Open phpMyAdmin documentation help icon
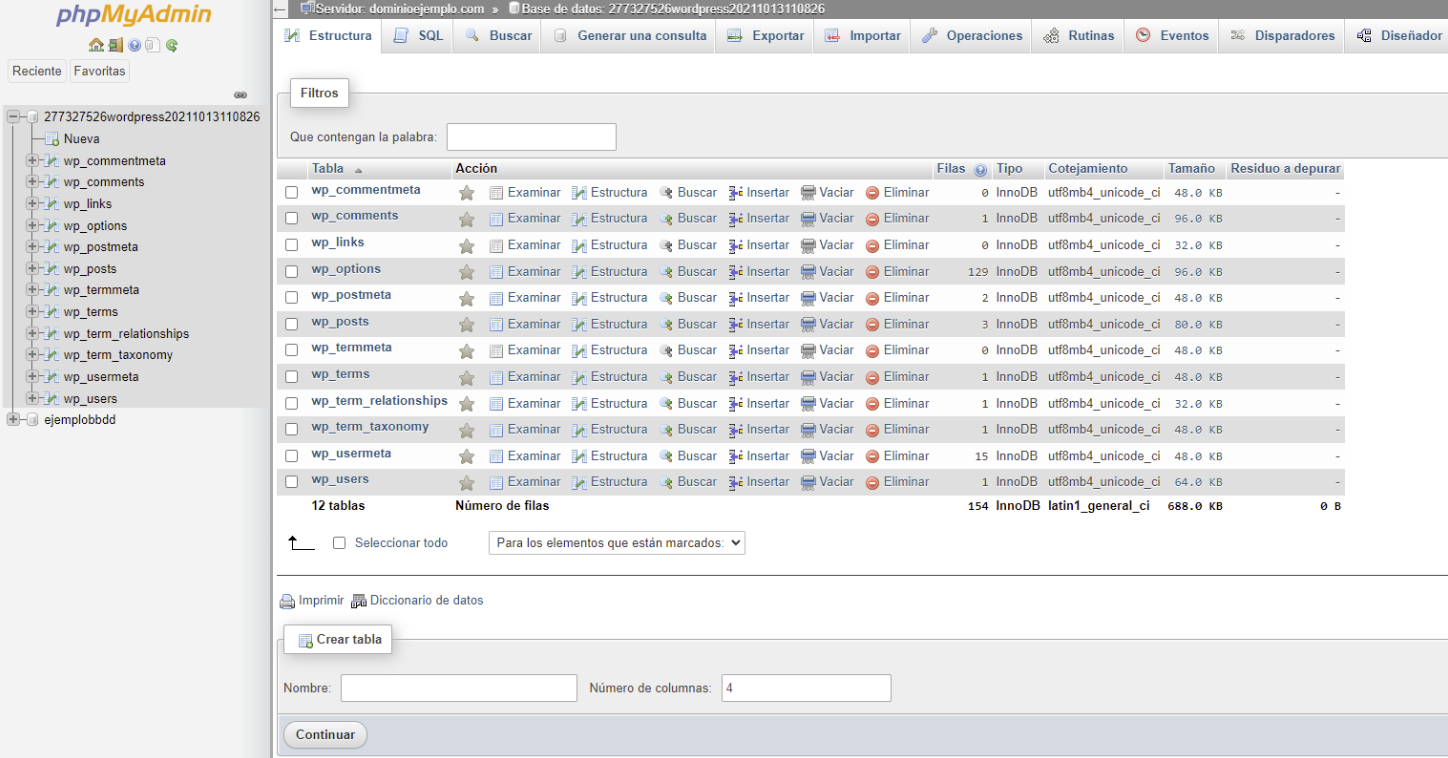1448x758 pixels. coord(134,45)
